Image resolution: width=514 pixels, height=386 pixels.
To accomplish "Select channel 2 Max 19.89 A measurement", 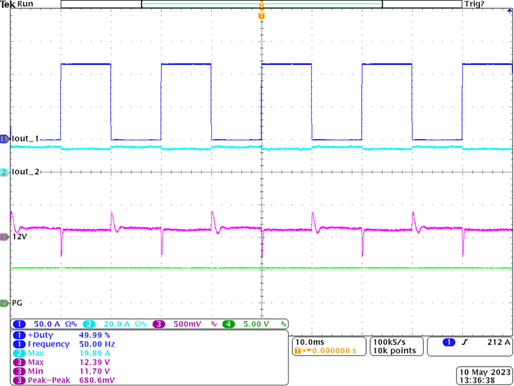I will [61, 353].
